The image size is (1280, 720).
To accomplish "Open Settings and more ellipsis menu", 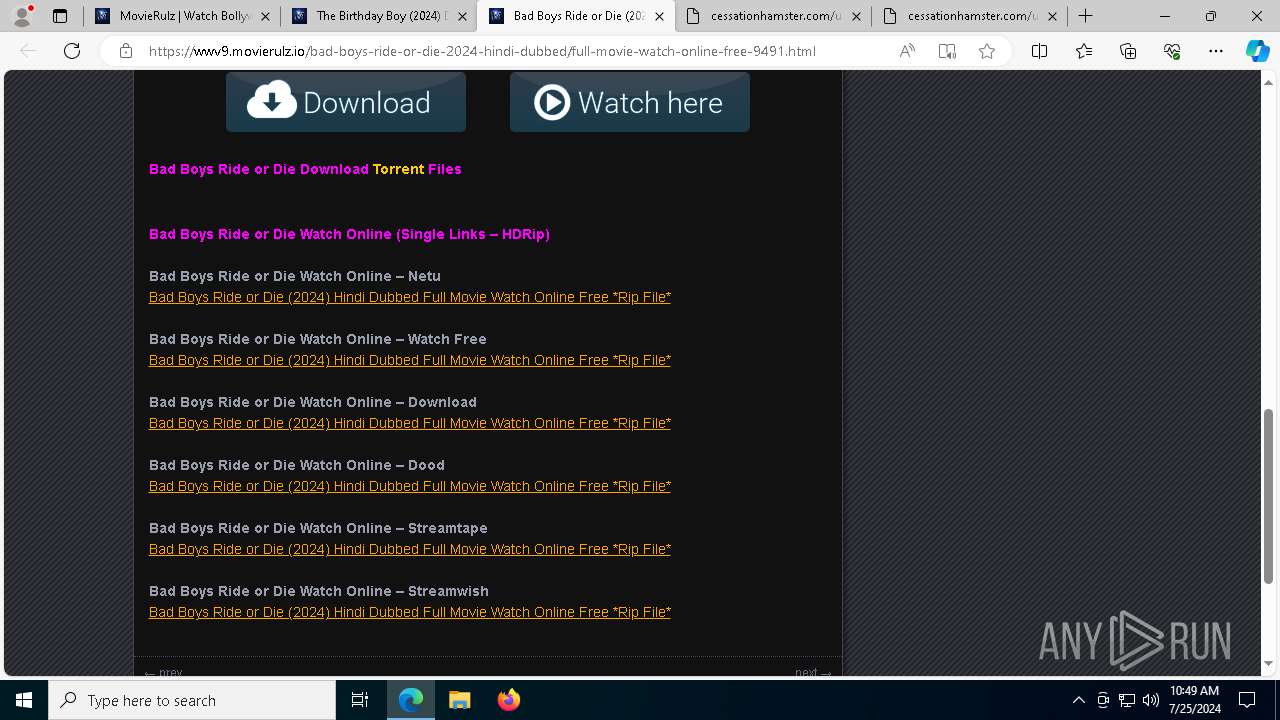I will coord(1216,51).
